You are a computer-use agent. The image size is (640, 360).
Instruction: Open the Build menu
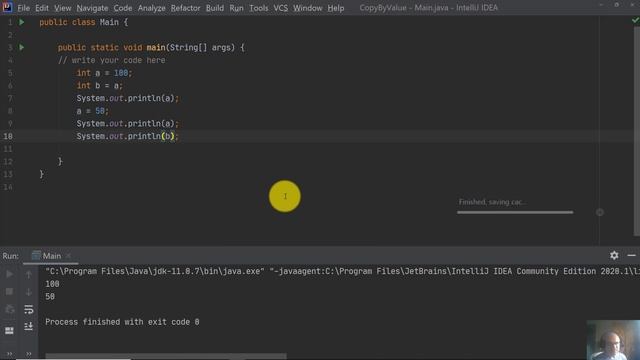[x=215, y=8]
